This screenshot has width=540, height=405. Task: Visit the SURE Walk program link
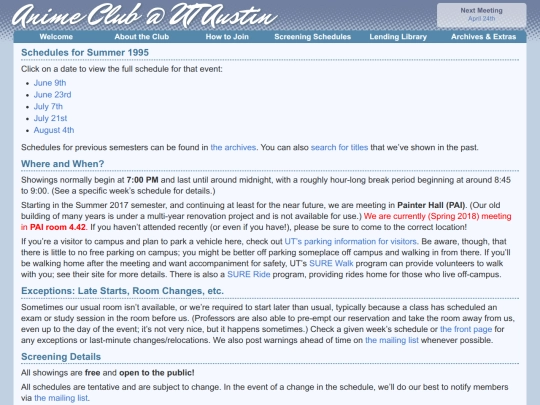coord(331,263)
